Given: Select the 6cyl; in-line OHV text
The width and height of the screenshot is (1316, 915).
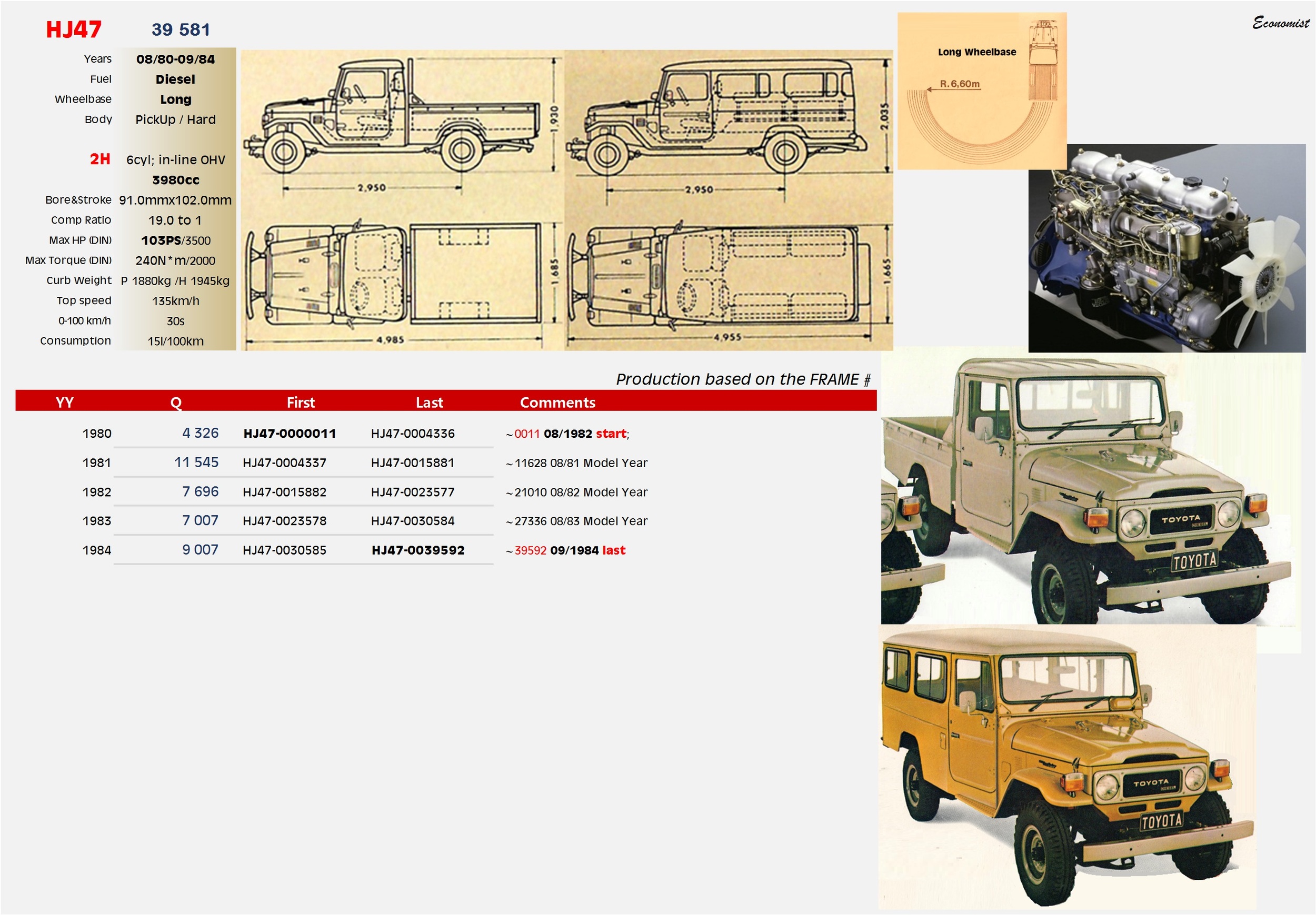Looking at the screenshot, I should pos(175,160).
